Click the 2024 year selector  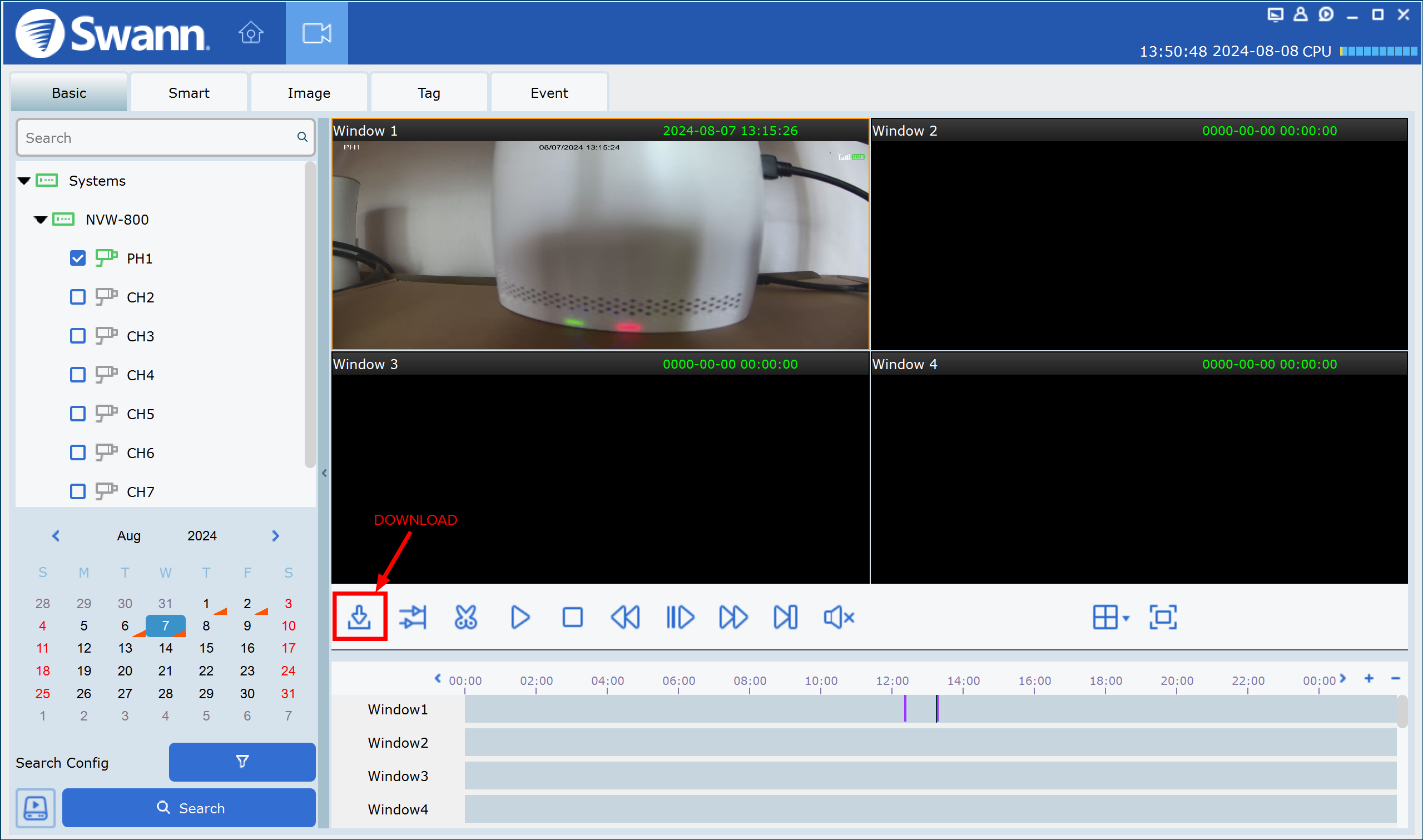coord(202,535)
